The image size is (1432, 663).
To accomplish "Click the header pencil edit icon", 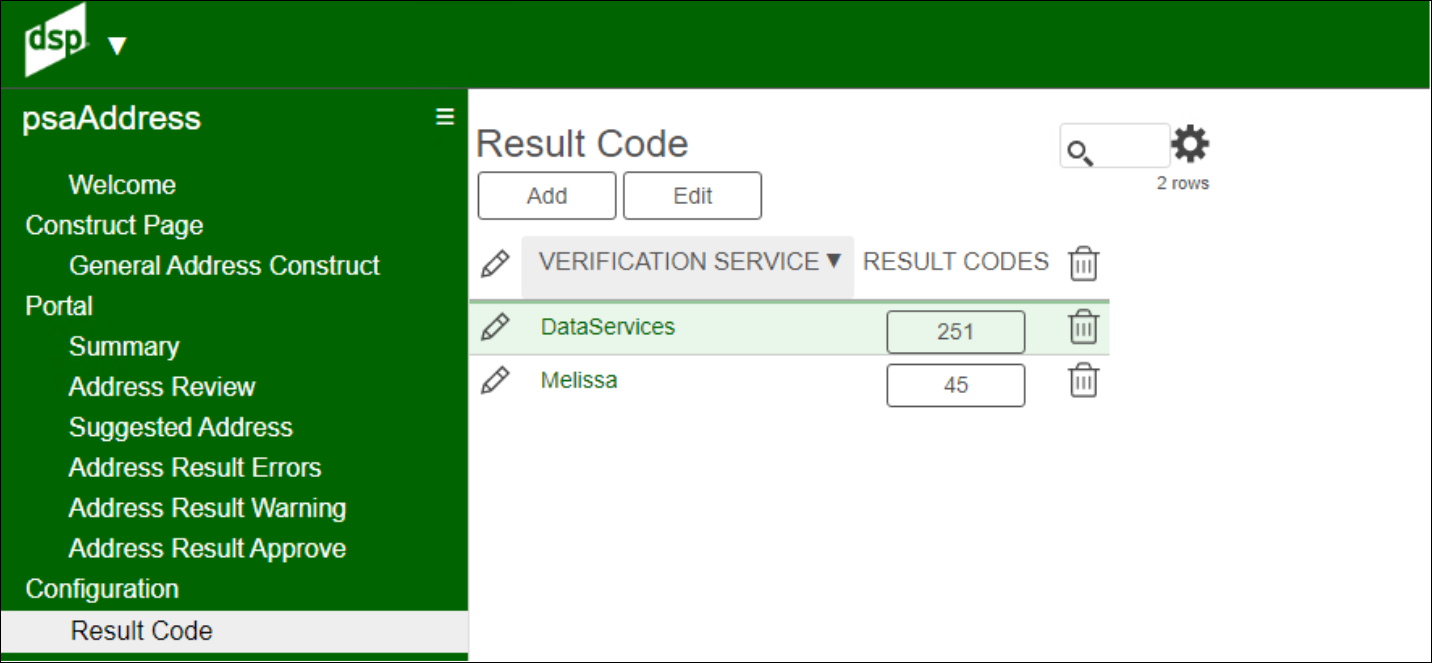I will click(495, 264).
